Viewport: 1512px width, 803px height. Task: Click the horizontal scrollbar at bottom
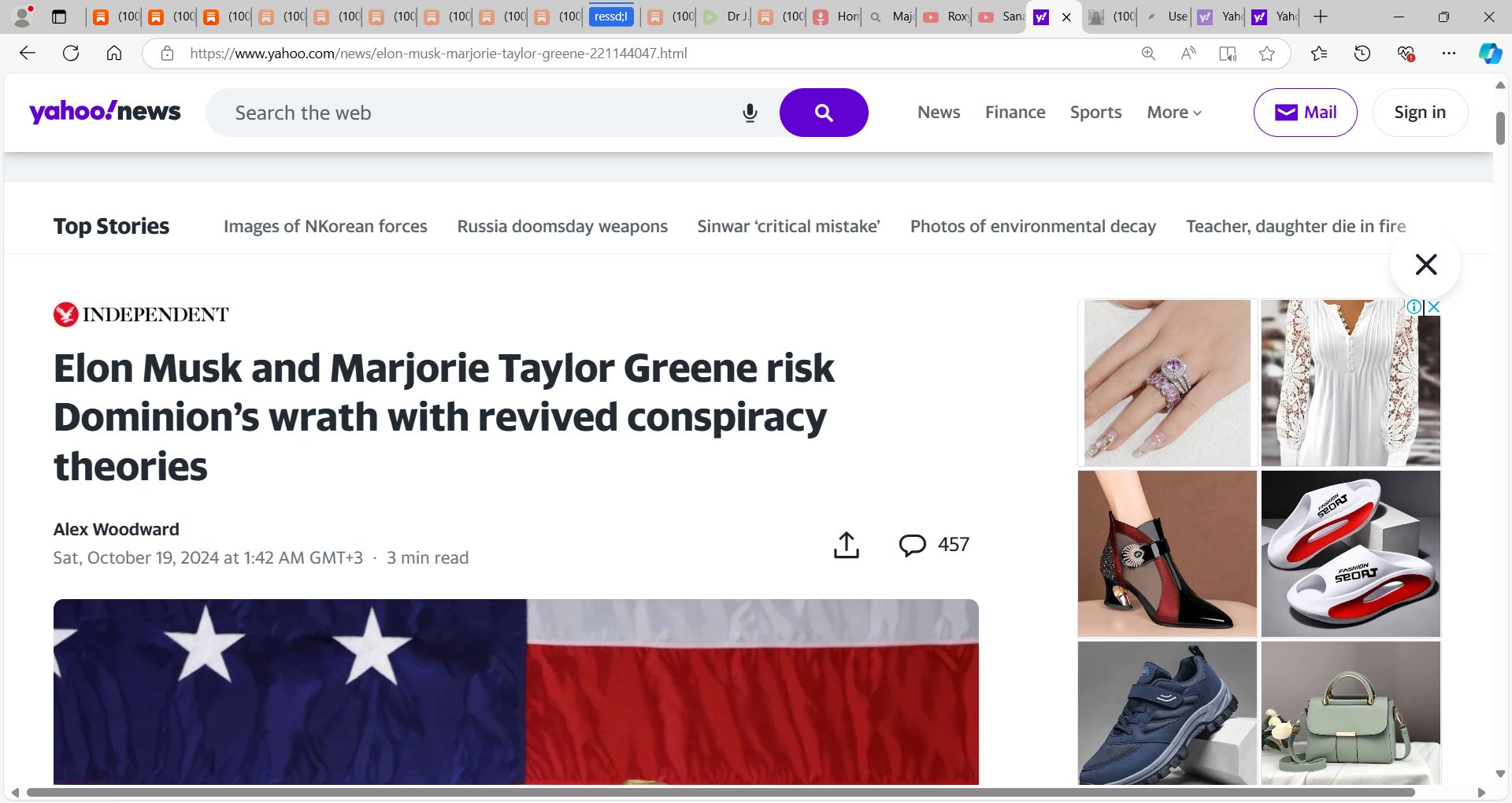721,792
